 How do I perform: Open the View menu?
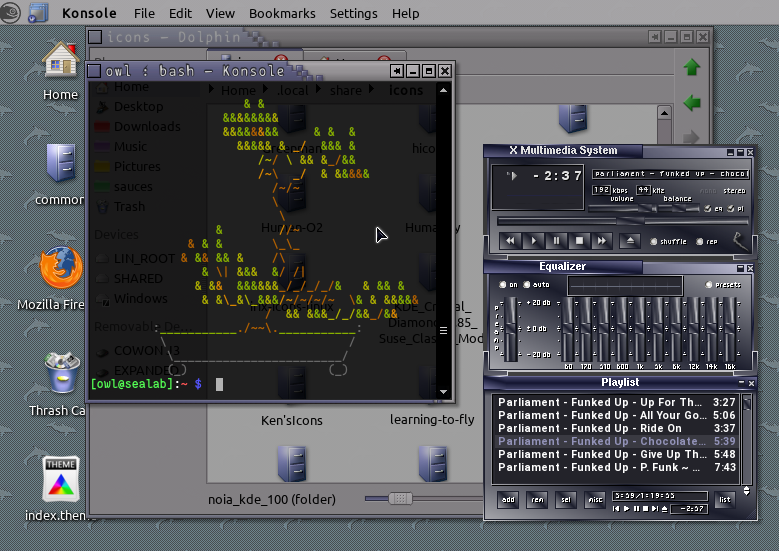(220, 13)
